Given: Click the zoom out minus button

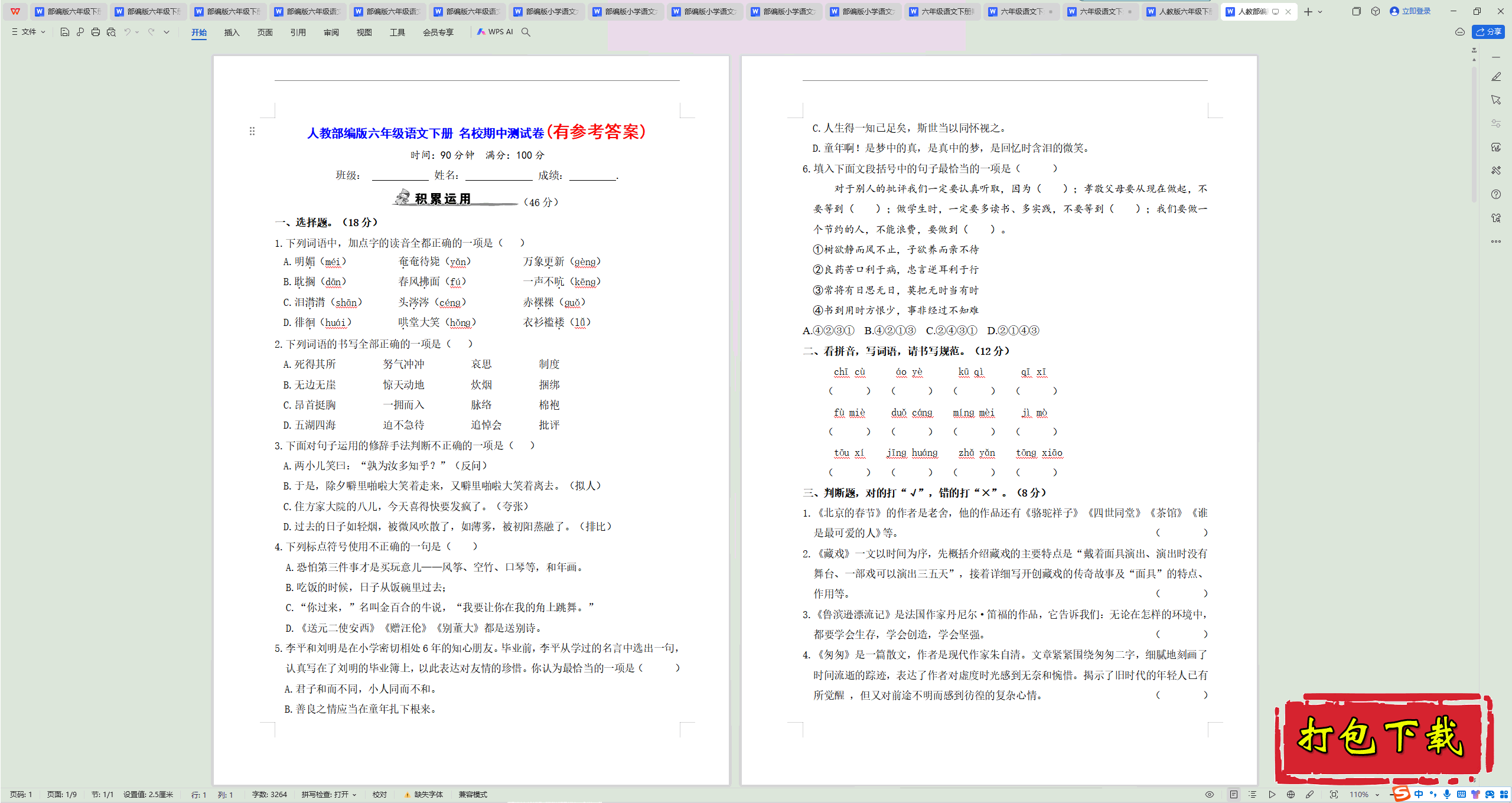Looking at the screenshot, I should (x=1392, y=795).
